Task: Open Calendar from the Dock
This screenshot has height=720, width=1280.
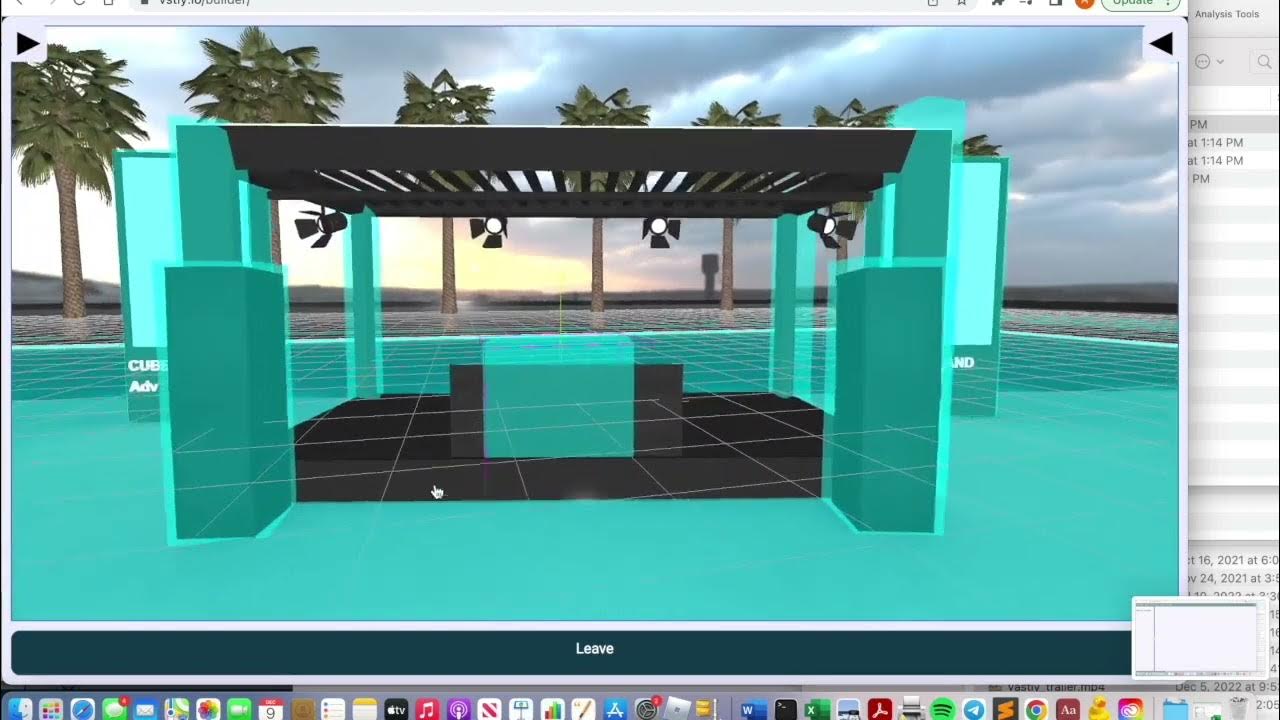Action: pos(270,709)
